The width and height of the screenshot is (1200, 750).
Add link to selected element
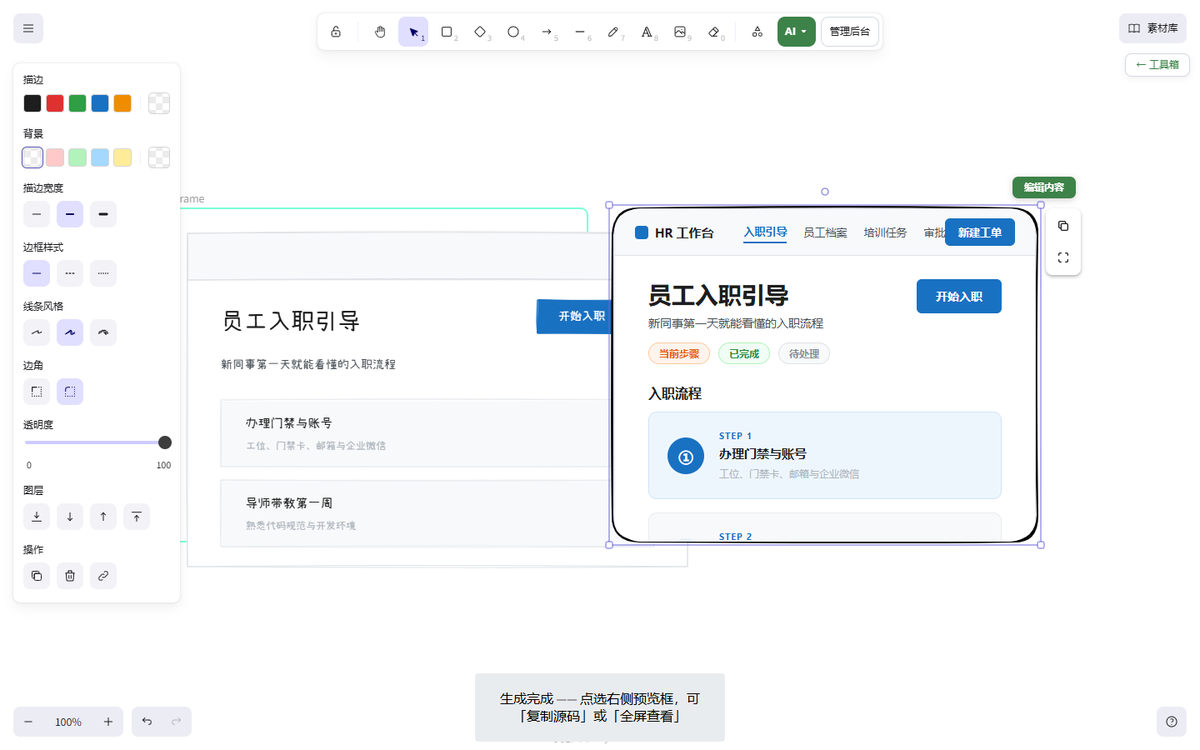tap(103, 575)
